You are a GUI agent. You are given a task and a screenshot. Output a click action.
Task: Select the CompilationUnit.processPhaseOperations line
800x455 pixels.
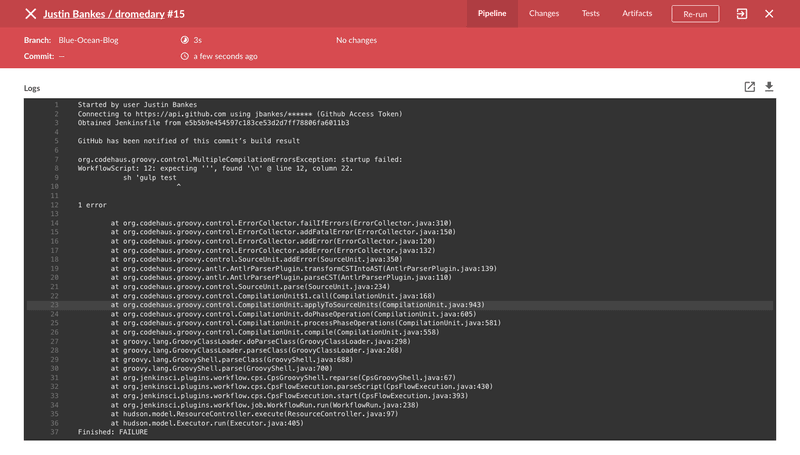coord(306,323)
